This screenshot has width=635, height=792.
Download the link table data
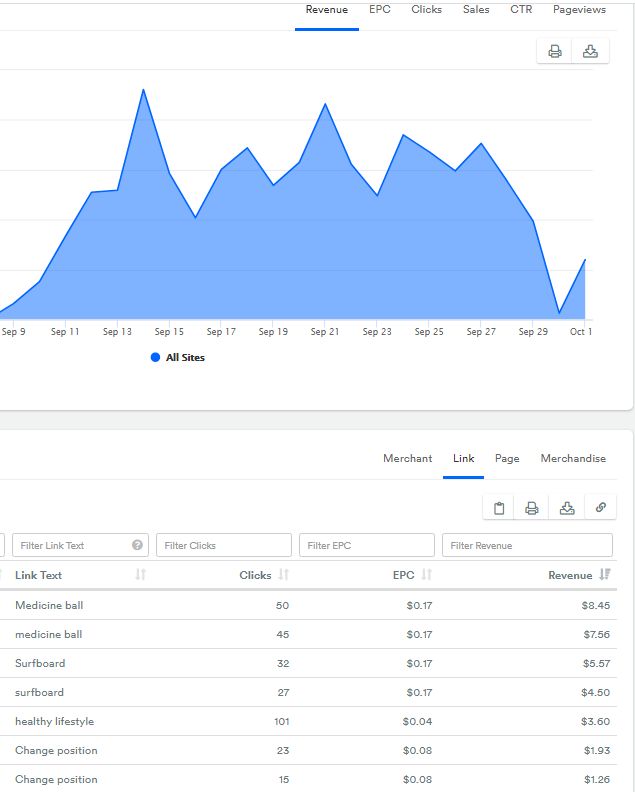tap(567, 508)
